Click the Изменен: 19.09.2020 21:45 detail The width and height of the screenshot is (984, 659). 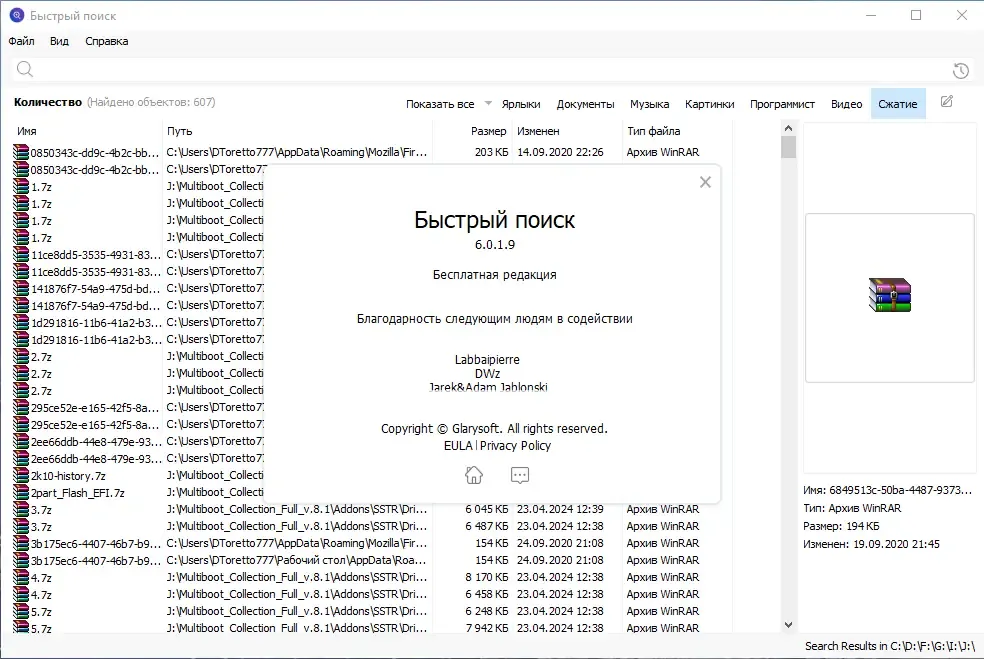click(871, 544)
